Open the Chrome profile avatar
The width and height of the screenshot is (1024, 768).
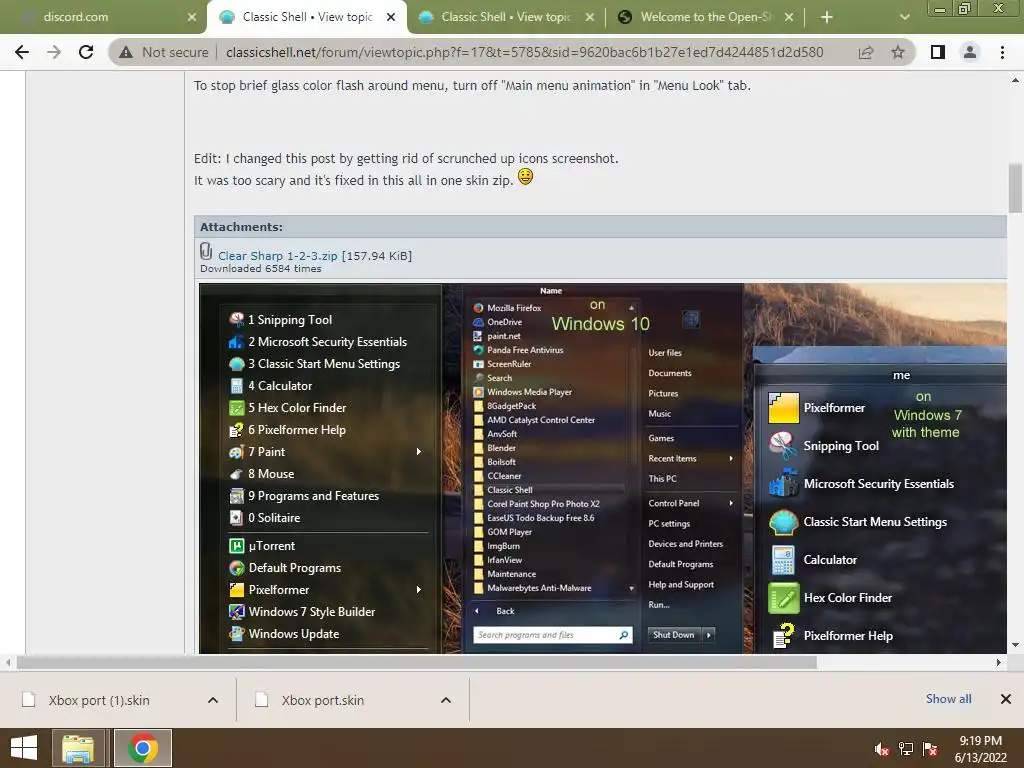point(970,52)
